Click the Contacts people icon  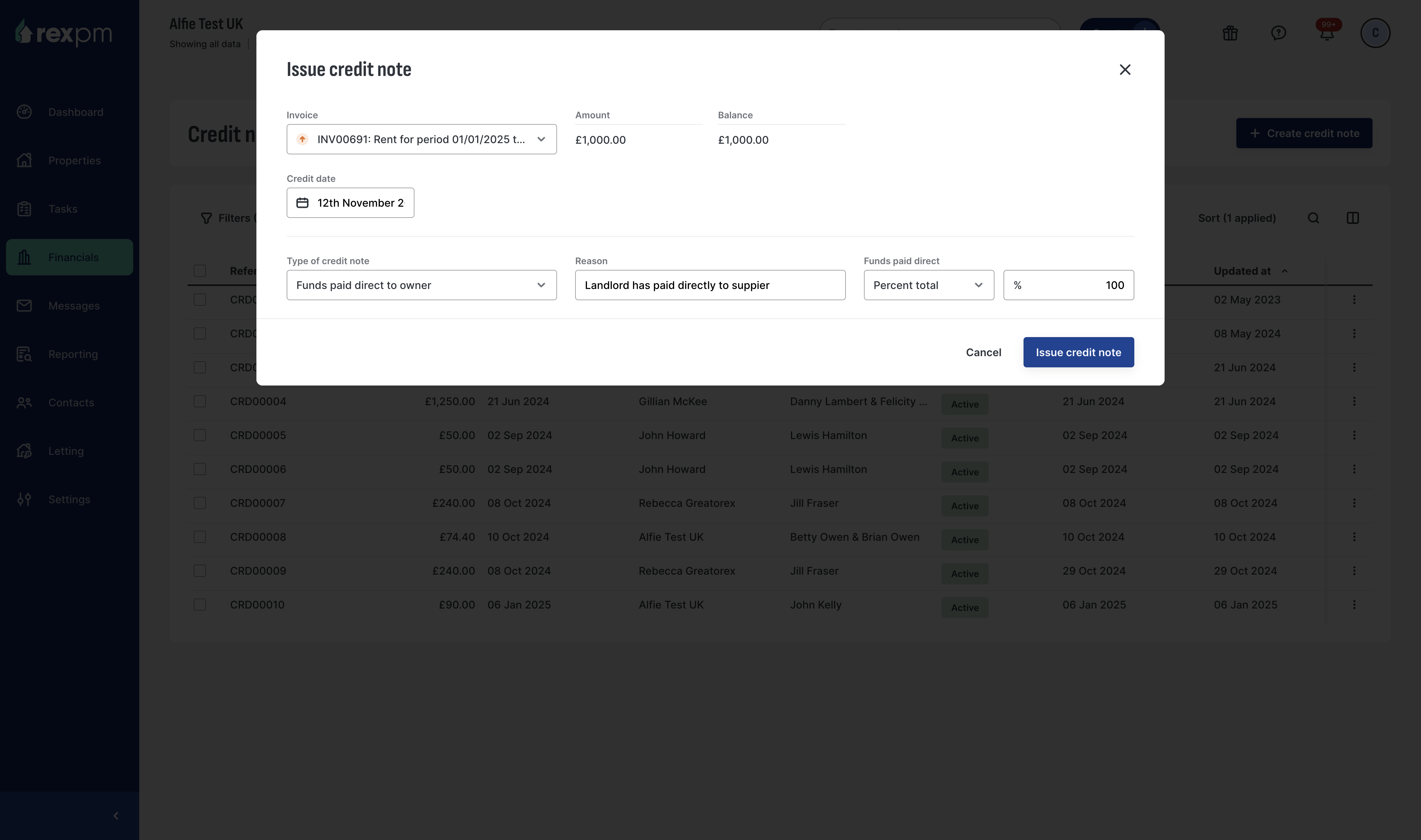coord(24,402)
